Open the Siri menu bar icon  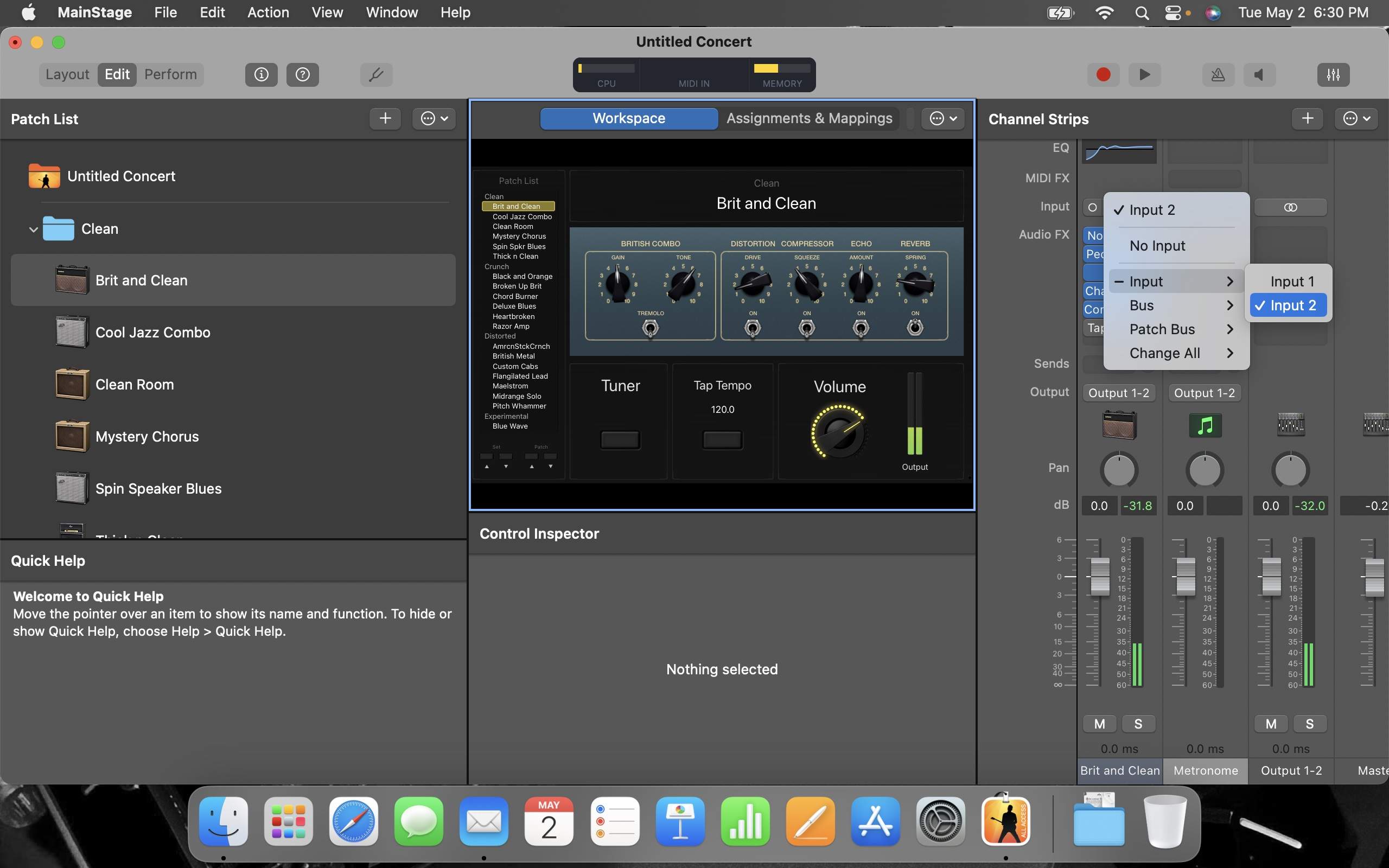click(x=1213, y=12)
